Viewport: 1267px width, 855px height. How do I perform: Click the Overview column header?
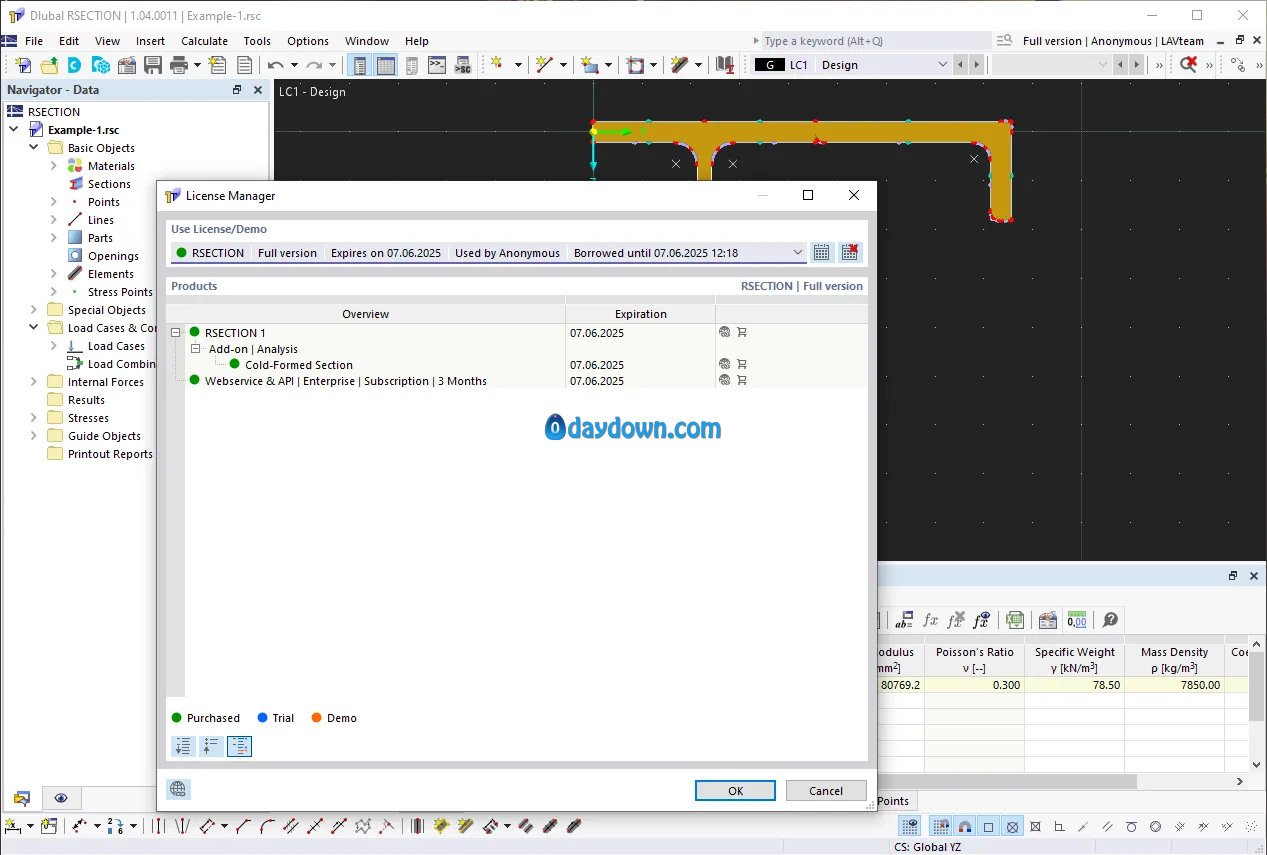(x=366, y=314)
